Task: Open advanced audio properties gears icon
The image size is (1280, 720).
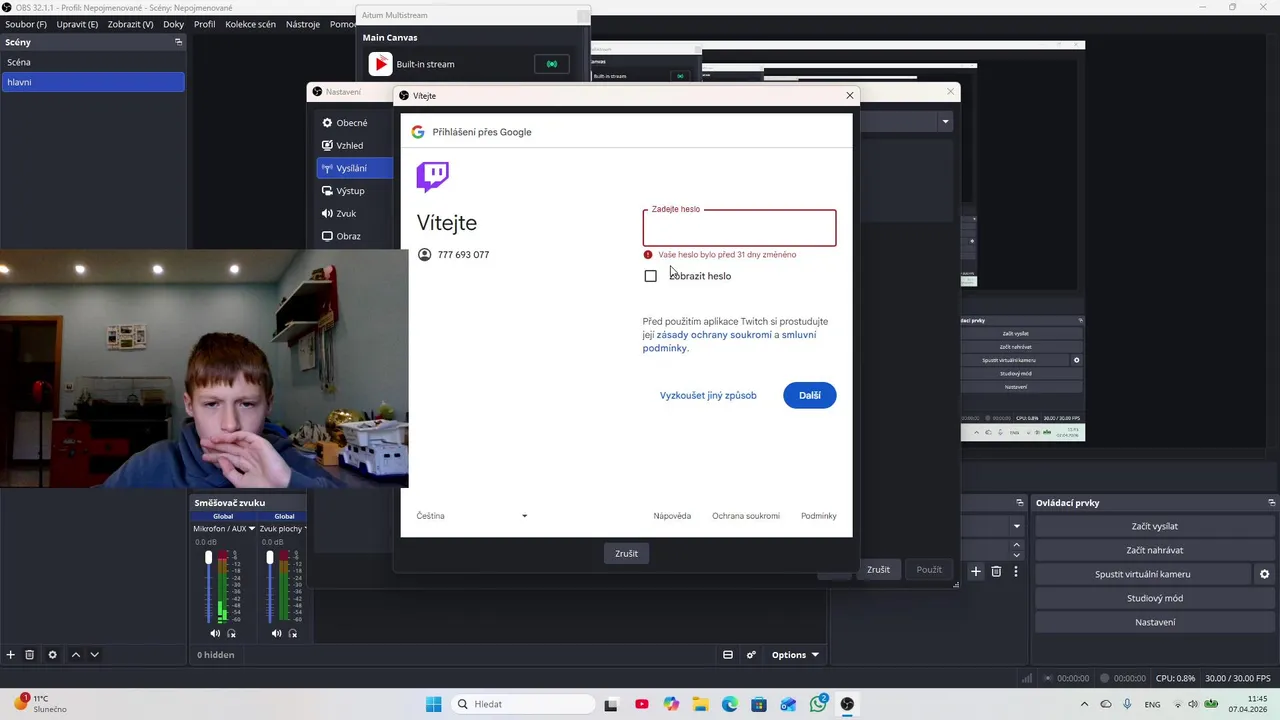Action: (x=751, y=655)
